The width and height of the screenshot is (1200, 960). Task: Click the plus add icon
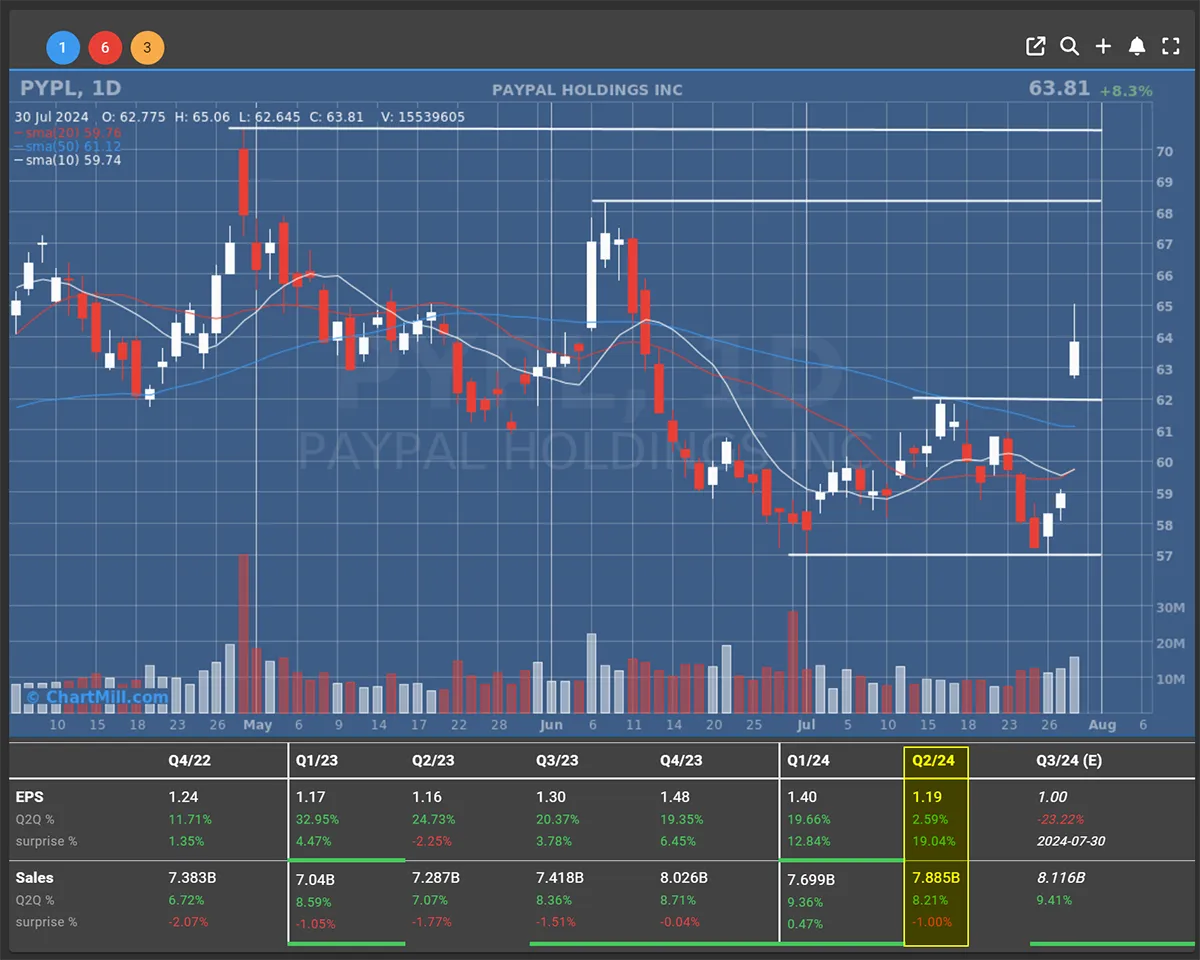pyautogui.click(x=1103, y=46)
